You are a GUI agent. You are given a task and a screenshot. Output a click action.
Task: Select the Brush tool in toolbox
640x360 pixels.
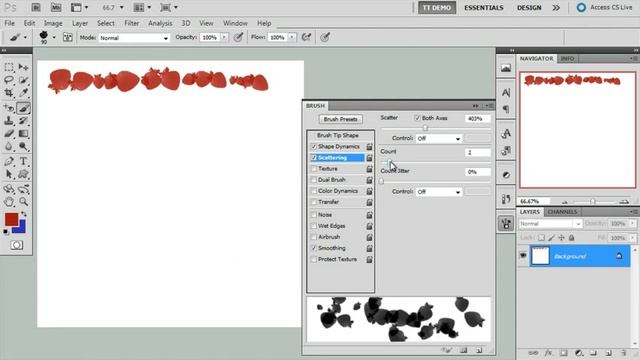(x=23, y=108)
